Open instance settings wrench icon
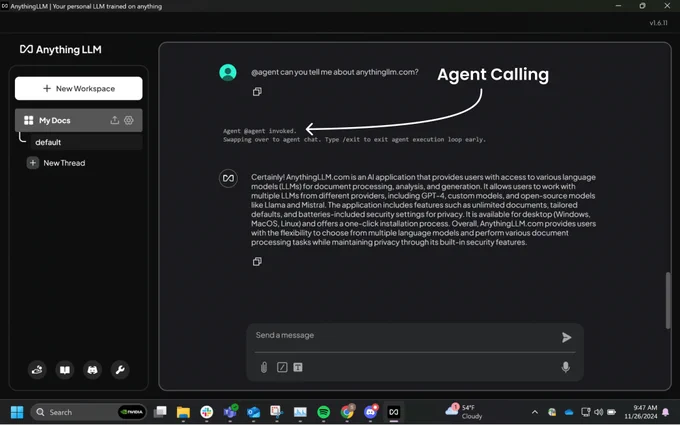The height and width of the screenshot is (425, 680). click(120, 370)
